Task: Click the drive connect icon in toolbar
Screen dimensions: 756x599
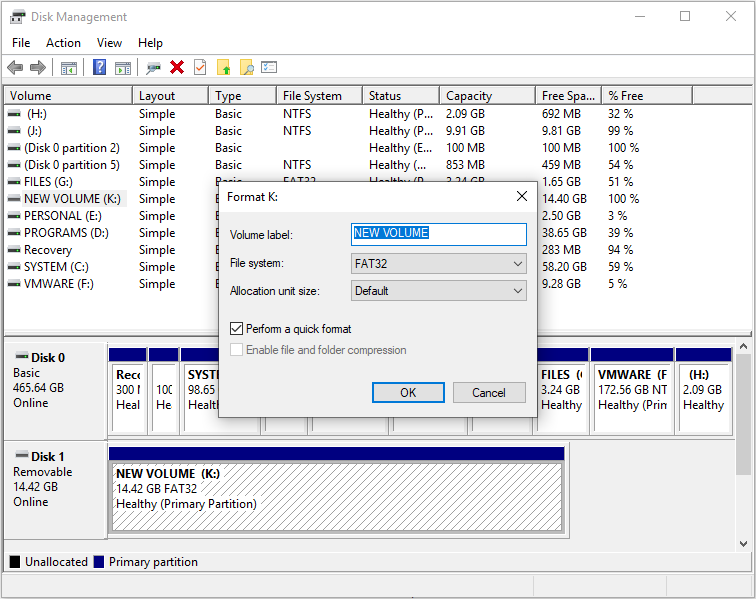Action: point(153,67)
